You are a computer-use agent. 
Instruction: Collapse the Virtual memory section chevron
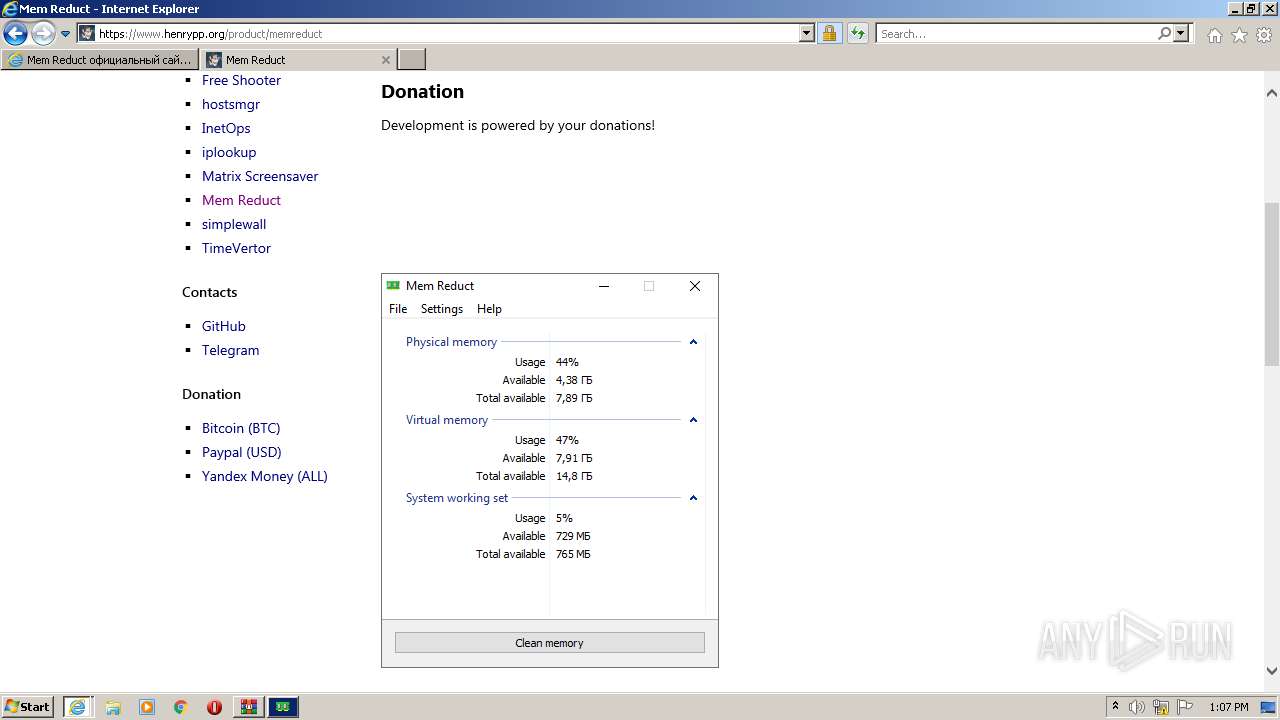(693, 420)
